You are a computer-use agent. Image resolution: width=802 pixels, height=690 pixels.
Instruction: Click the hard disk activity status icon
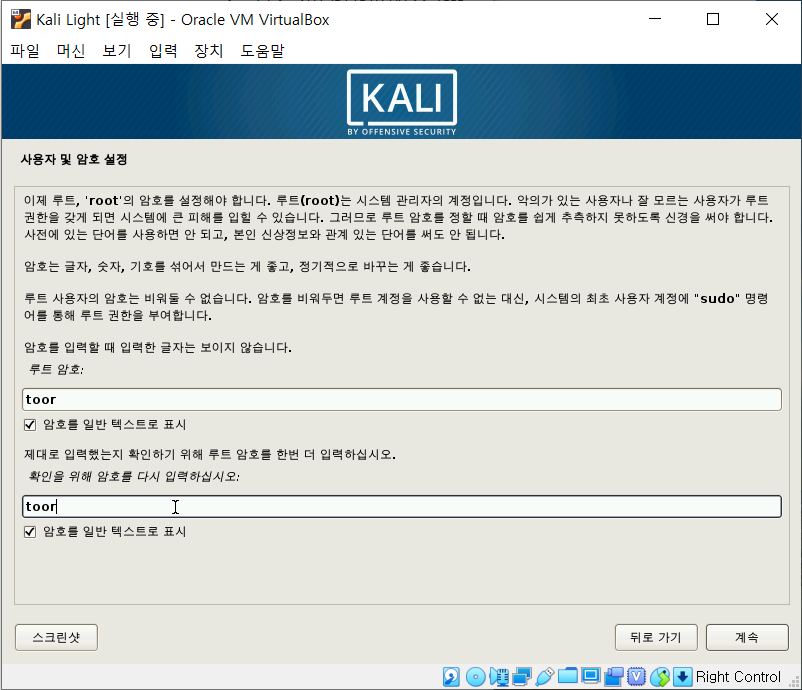point(451,677)
